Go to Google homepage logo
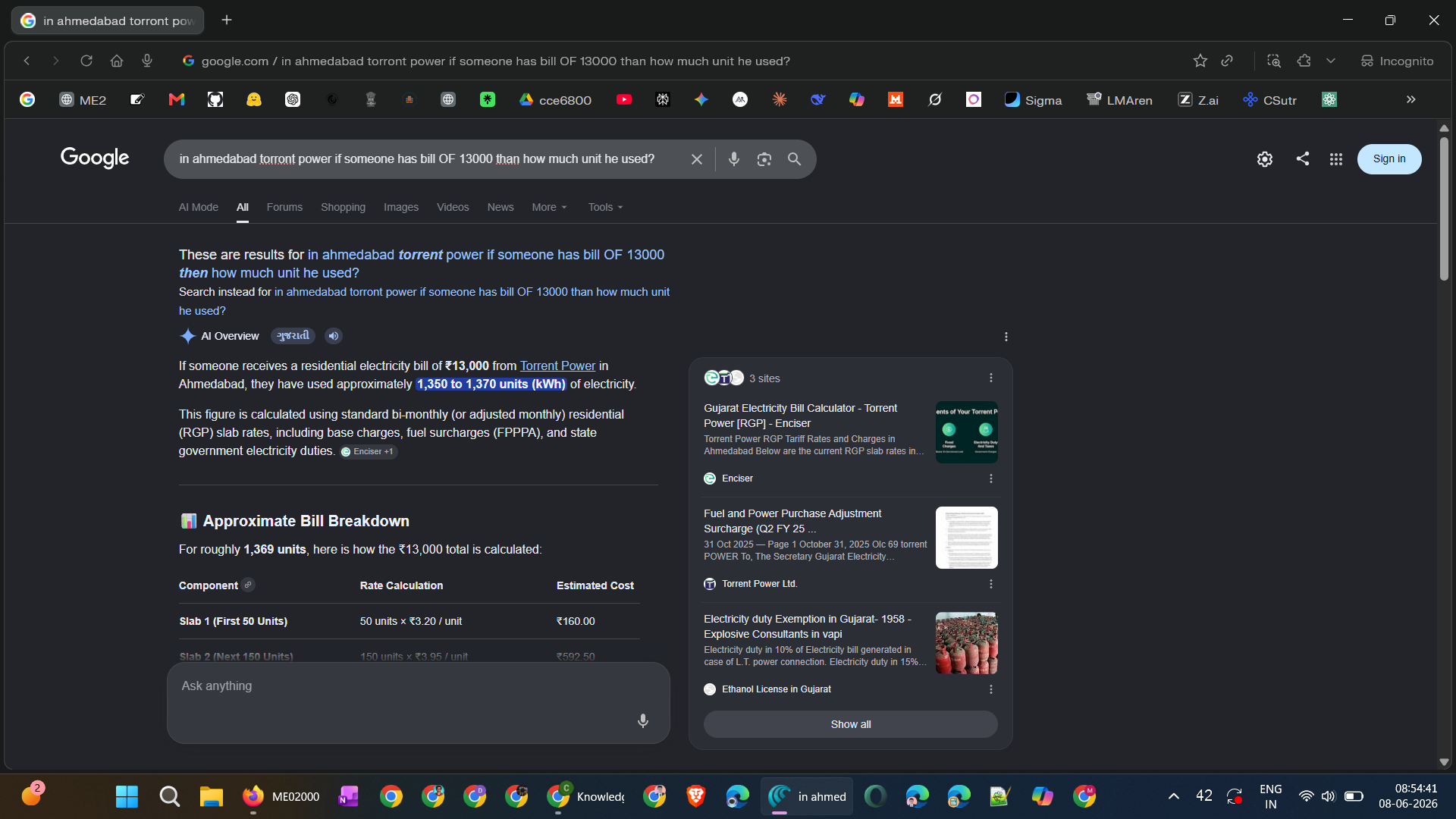The height and width of the screenshot is (819, 1456). [x=95, y=158]
